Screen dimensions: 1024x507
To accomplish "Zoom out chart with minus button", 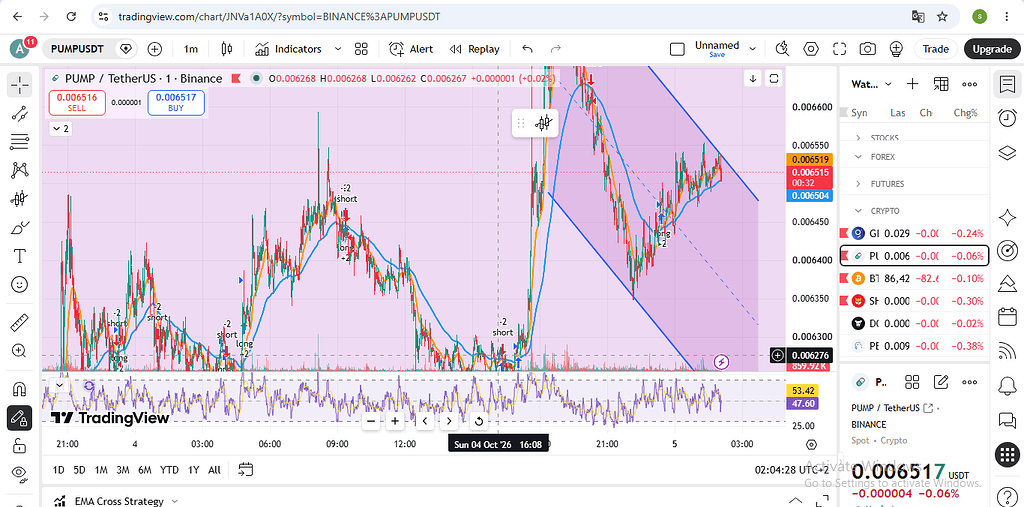I will (x=371, y=421).
